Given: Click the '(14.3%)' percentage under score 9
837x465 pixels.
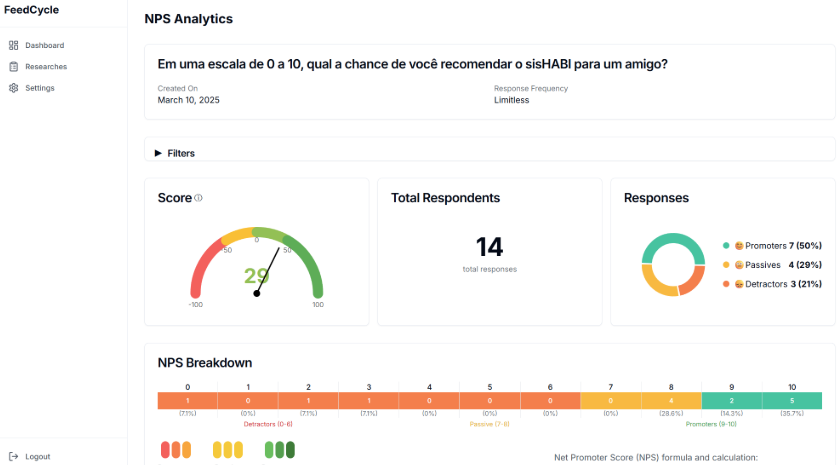Looking at the screenshot, I should tap(731, 413).
